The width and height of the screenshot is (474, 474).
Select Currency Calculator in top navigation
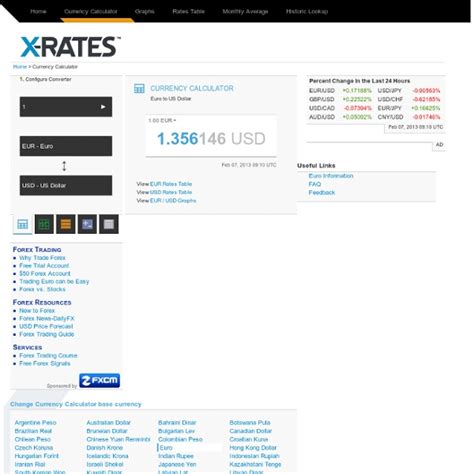coord(91,11)
